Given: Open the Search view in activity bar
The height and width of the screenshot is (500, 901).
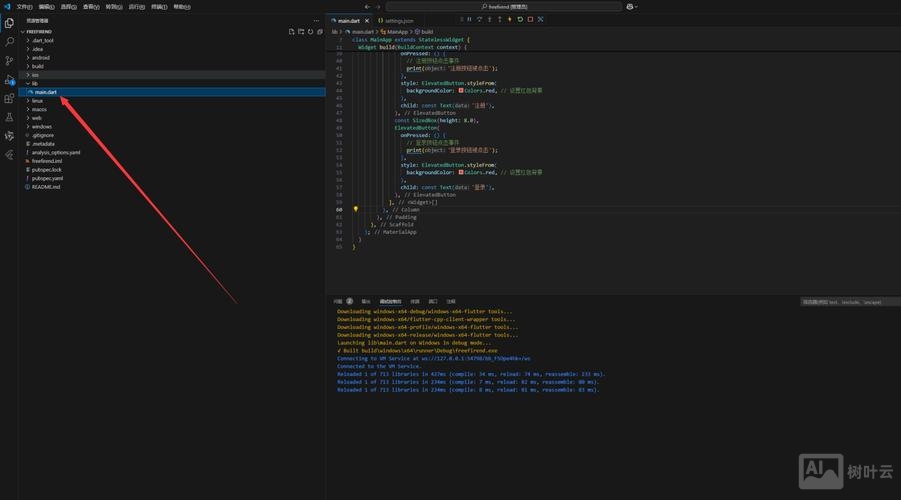Looking at the screenshot, I should tap(9, 42).
